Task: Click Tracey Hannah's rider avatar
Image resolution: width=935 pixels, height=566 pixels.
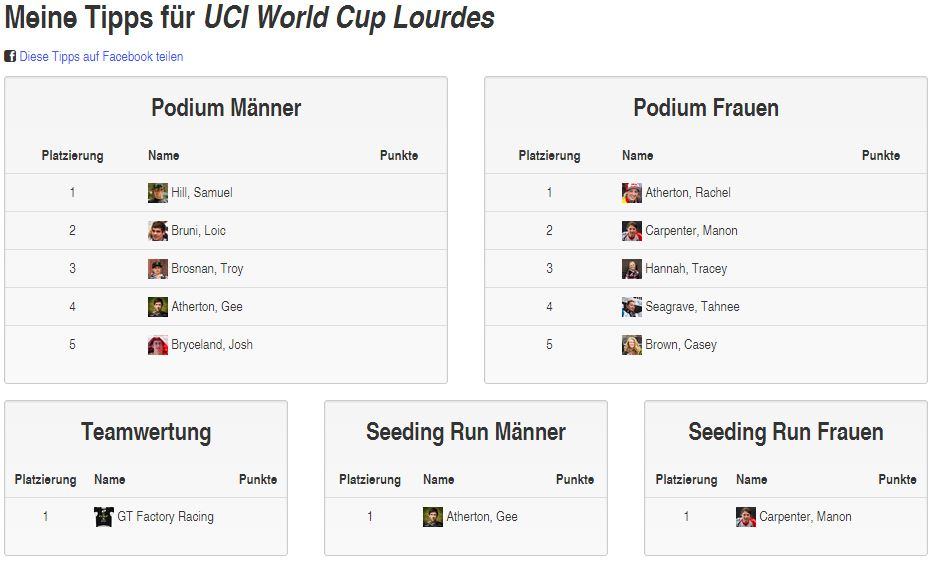Action: click(x=631, y=269)
